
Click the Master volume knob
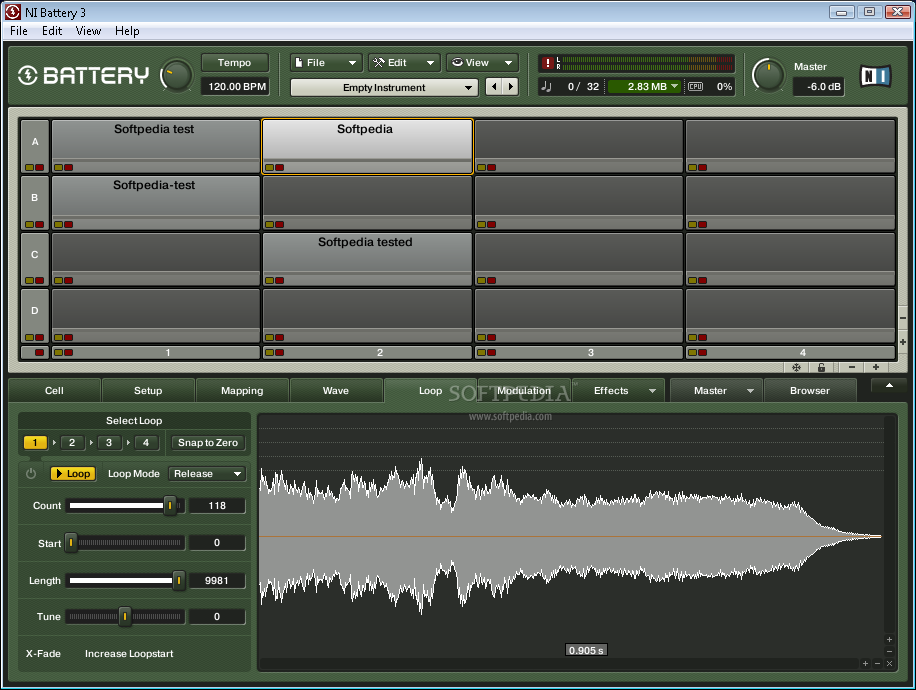[768, 76]
